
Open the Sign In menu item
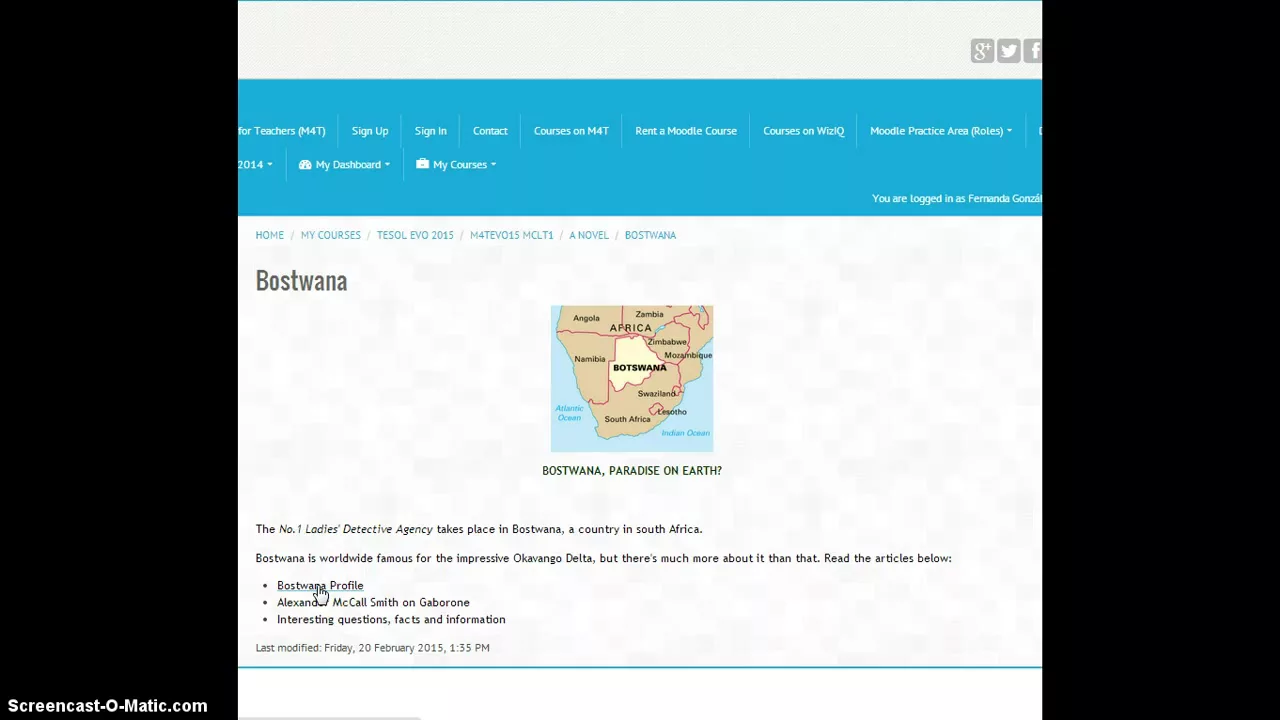(x=430, y=131)
